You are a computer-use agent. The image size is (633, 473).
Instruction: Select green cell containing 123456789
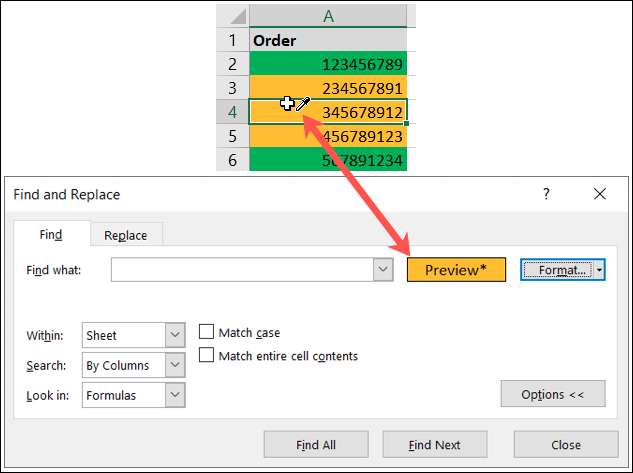coord(328,64)
